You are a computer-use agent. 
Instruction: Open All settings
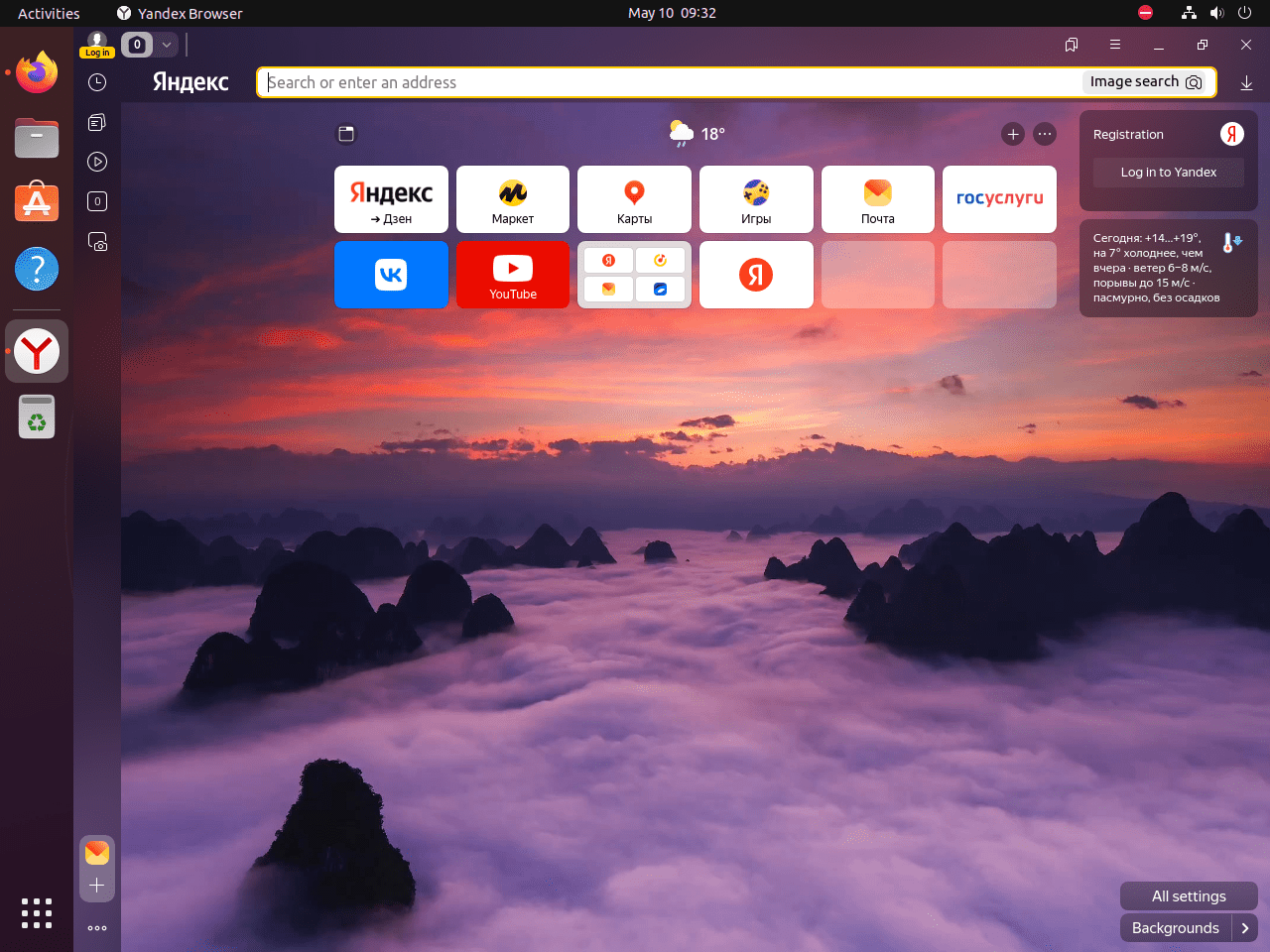click(1189, 896)
